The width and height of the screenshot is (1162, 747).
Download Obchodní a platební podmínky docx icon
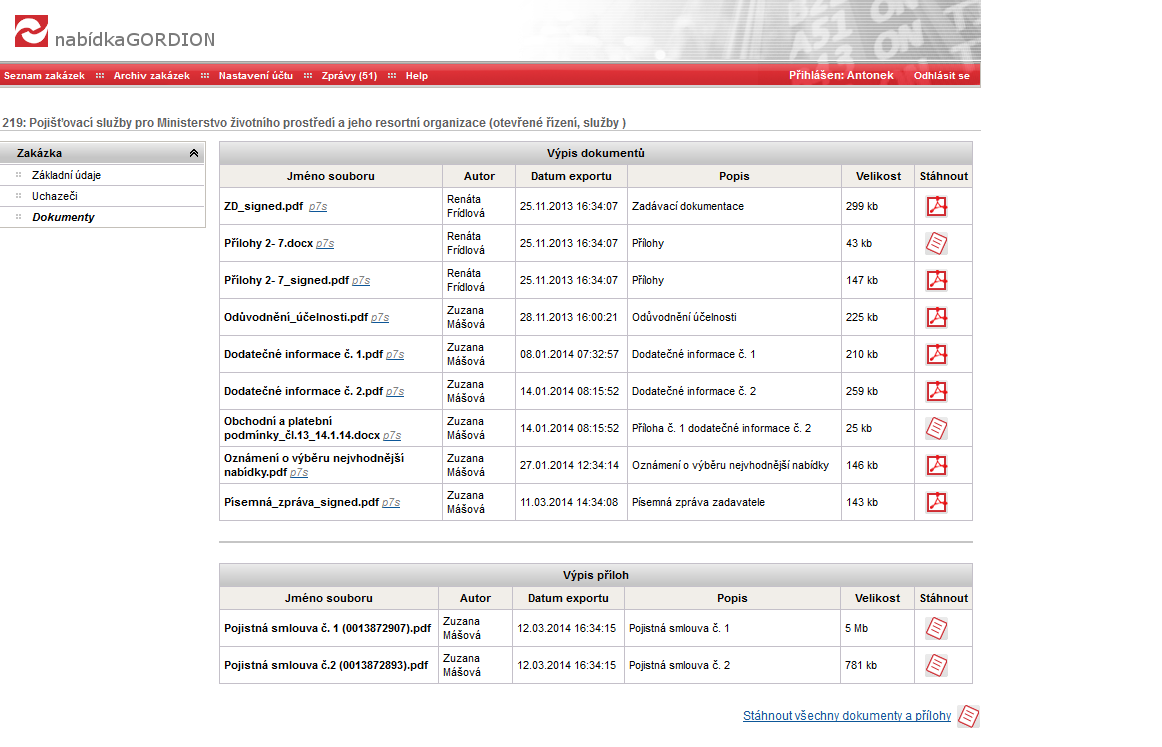(x=936, y=428)
